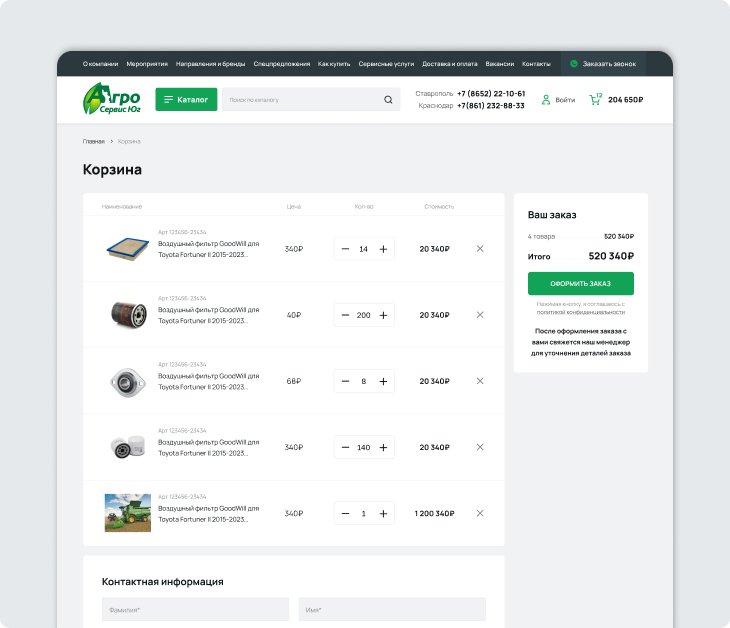Remove the item with quantity 140
This screenshot has width=730, height=628.
pos(480,447)
